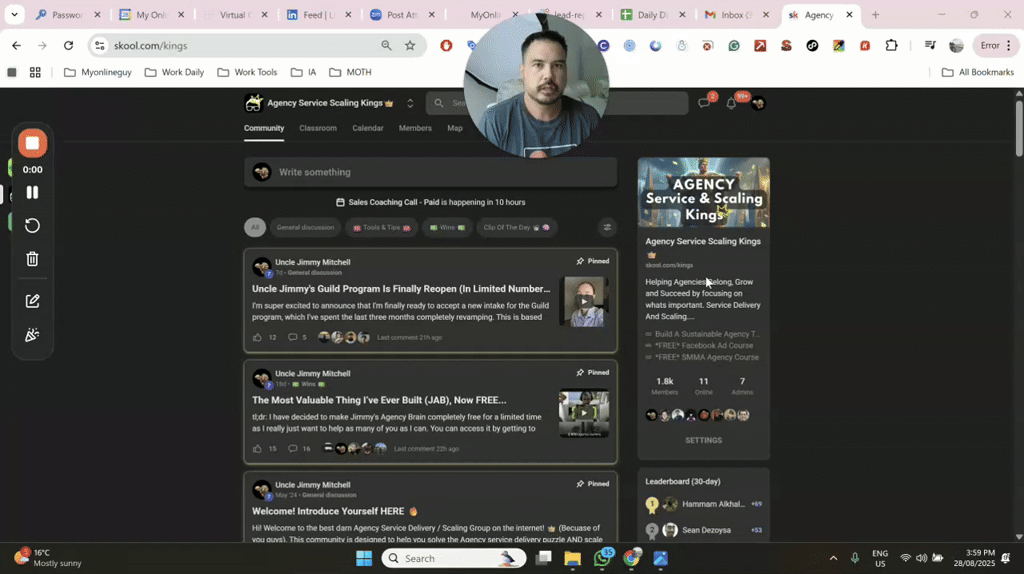The width and height of the screenshot is (1024, 574).
Task: Open the Build A Sustainable Agency link
Action: (x=707, y=334)
